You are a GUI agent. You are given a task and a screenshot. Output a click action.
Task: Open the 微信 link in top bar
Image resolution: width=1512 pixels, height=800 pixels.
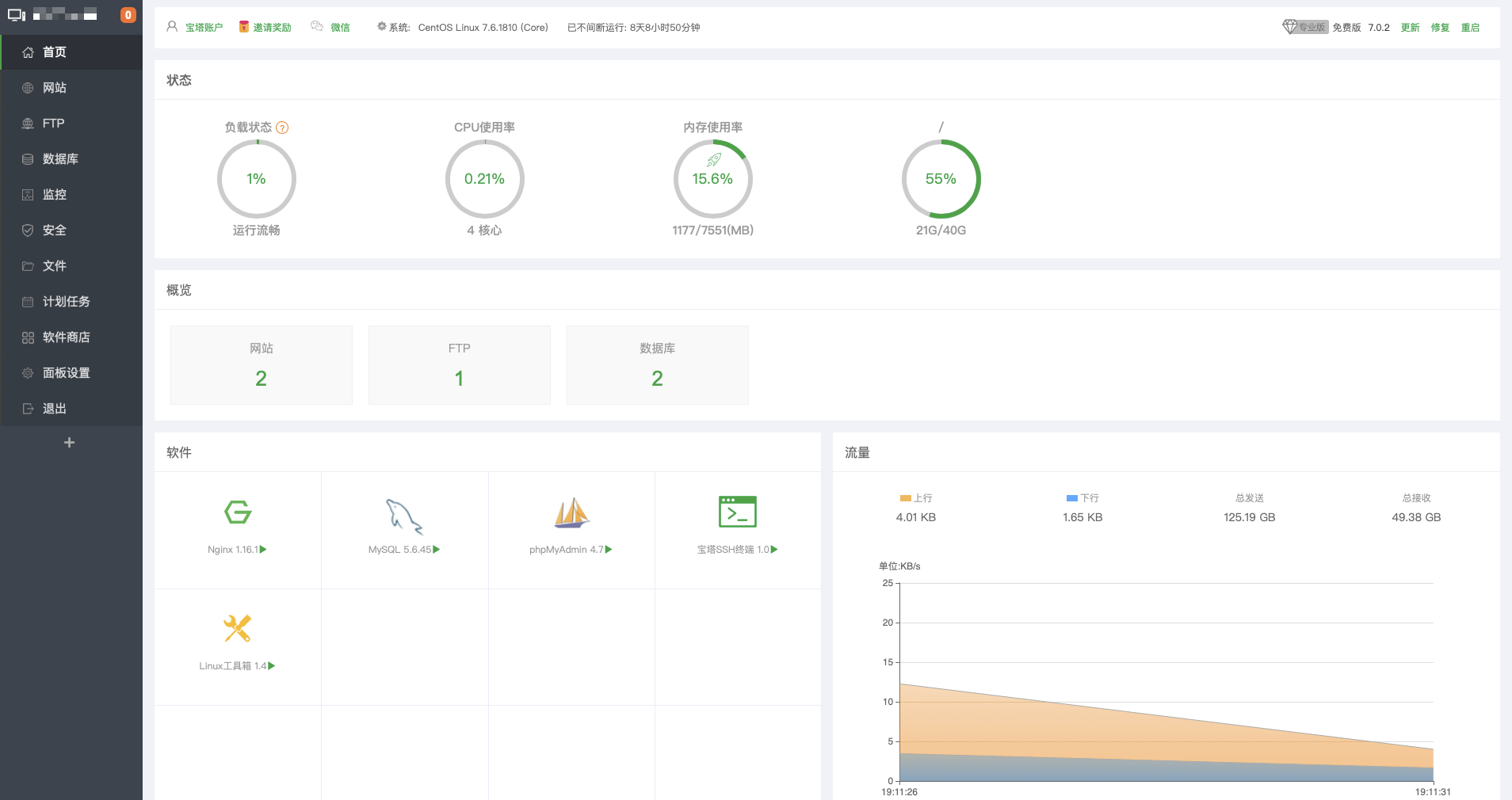(x=340, y=28)
